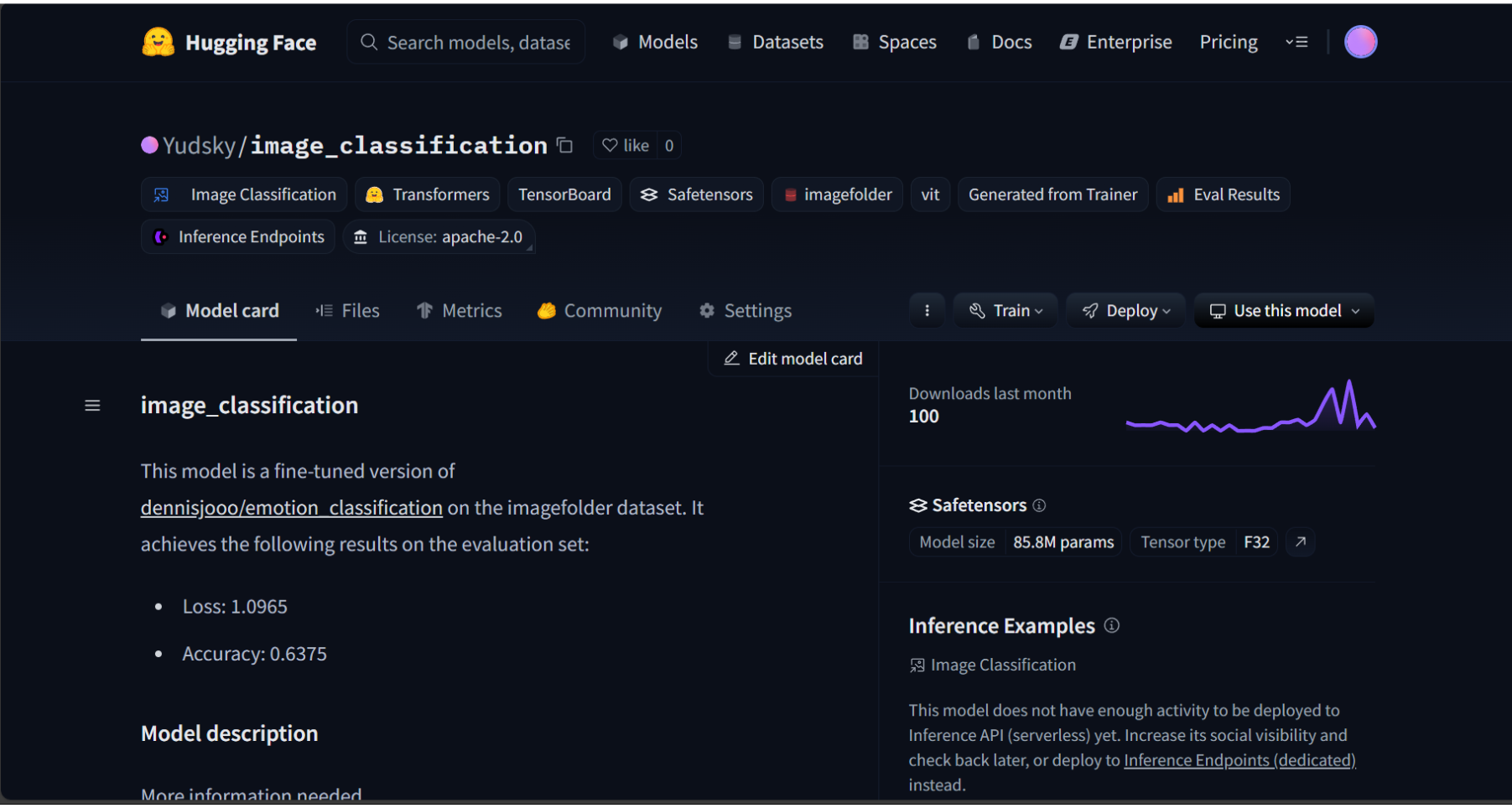1512x808 pixels.
Task: Click the Generated from Trainer tag
Action: 1052,194
